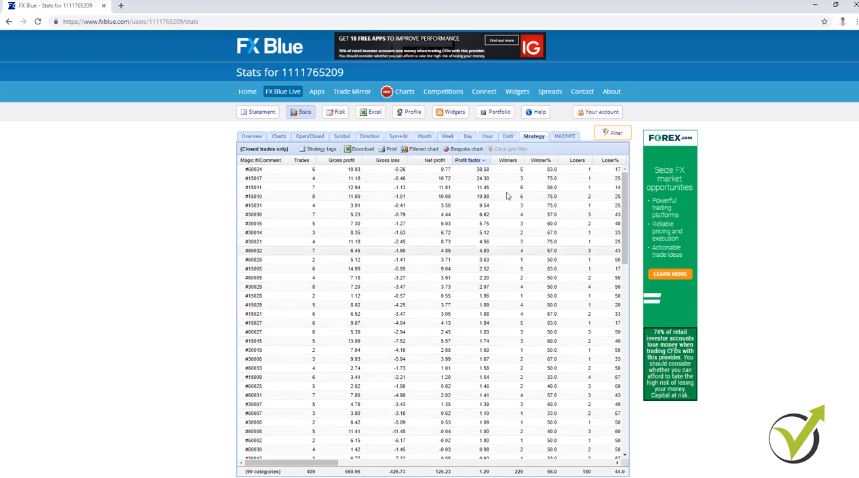Select the Stats toolbar button
Image resolution: width=859 pixels, height=478 pixels.
click(300, 112)
